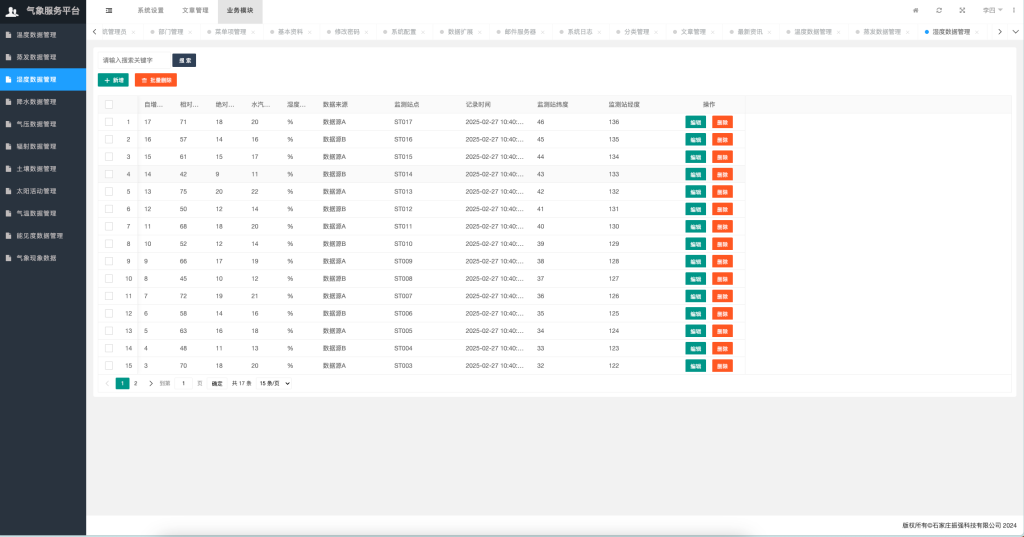Open the 15 条/页 page size dropdown
The width and height of the screenshot is (1024, 537).
[275, 383]
